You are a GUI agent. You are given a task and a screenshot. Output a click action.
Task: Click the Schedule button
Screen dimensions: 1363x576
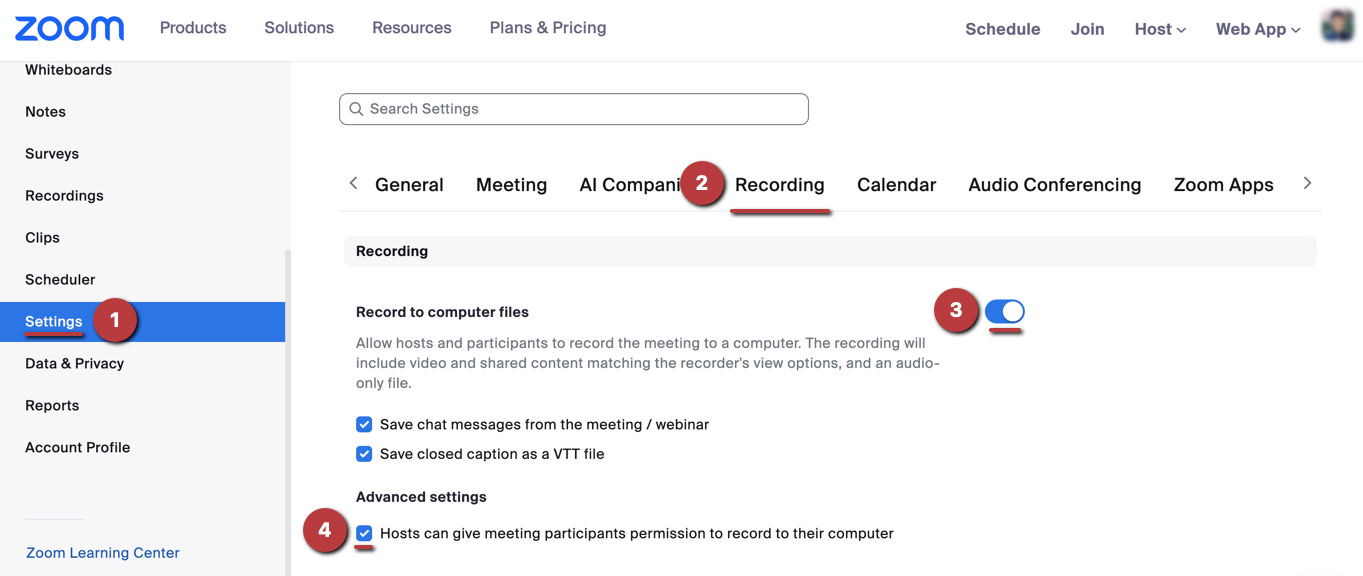point(1002,29)
